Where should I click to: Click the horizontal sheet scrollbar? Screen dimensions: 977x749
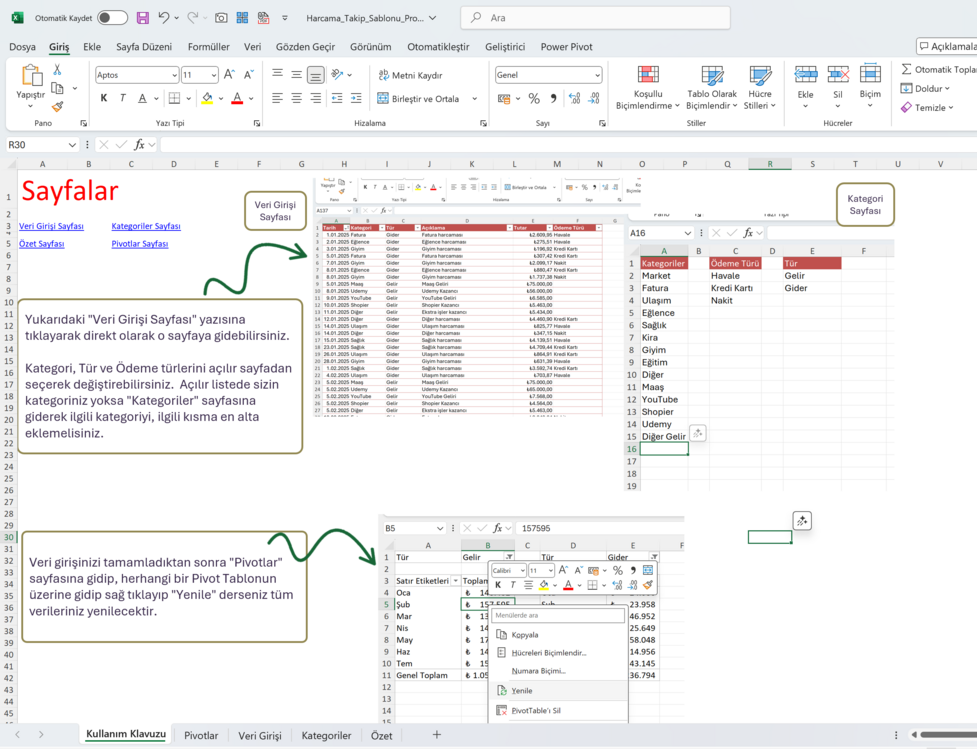pos(948,735)
